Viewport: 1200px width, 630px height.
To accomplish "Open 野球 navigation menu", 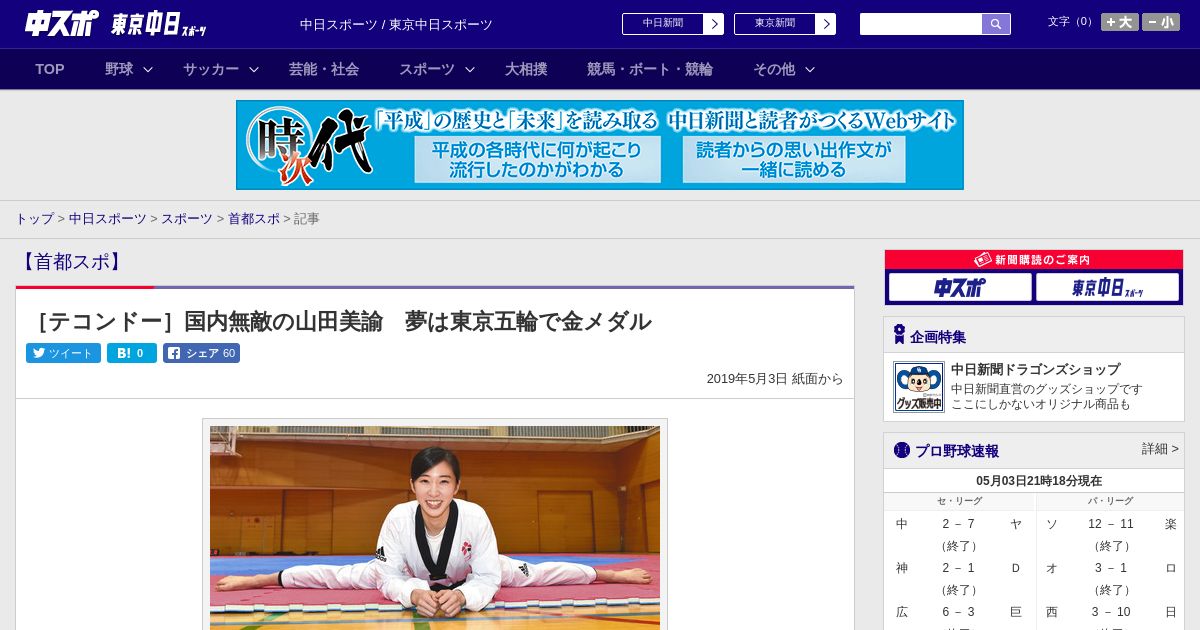I will pyautogui.click(x=119, y=69).
